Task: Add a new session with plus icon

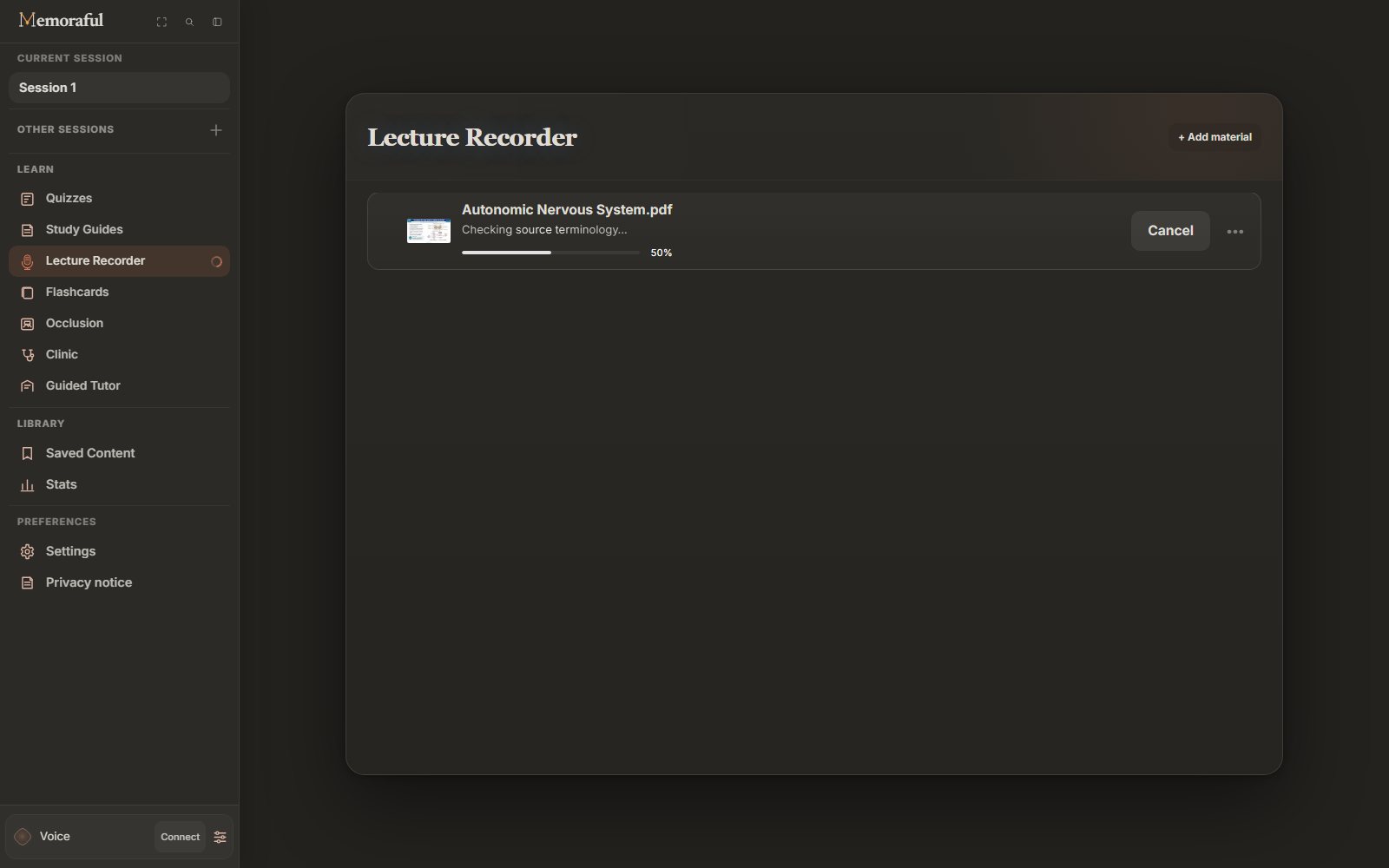Action: tap(216, 129)
